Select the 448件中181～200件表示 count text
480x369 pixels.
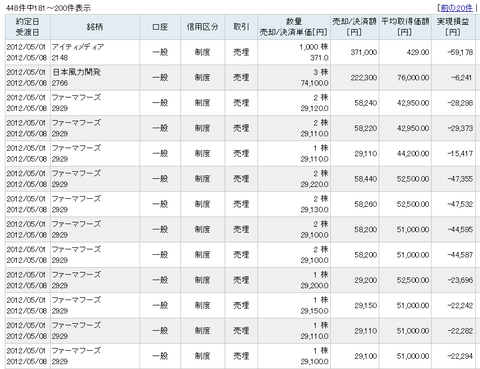point(48,8)
